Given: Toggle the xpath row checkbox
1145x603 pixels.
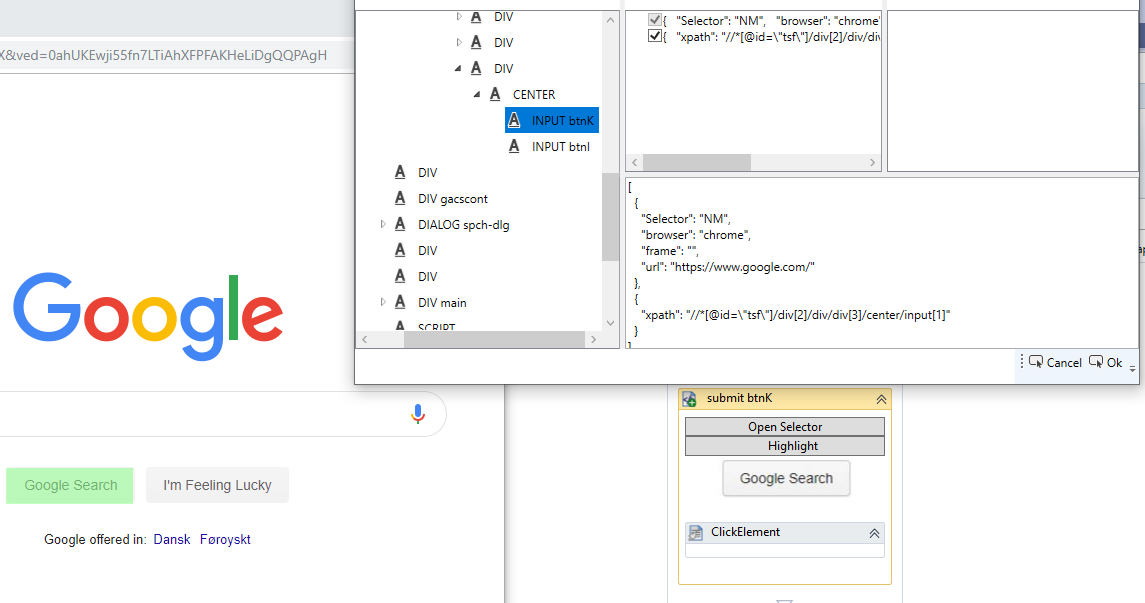Looking at the screenshot, I should tap(655, 36).
